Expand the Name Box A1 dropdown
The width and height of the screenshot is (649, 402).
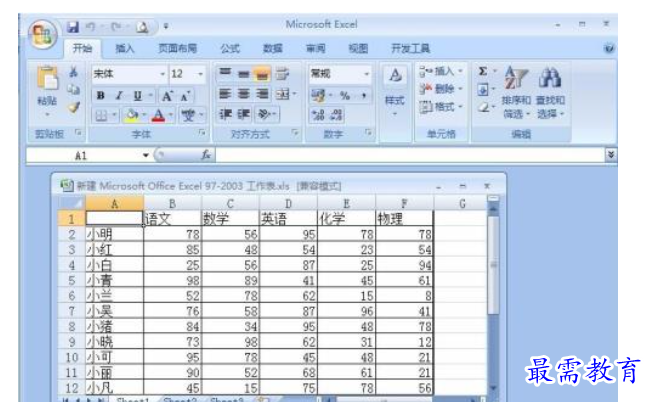146,155
